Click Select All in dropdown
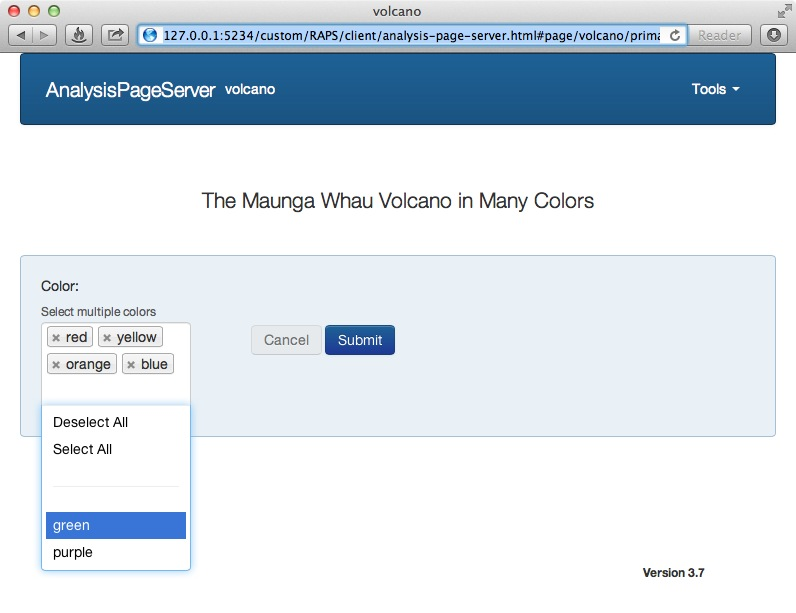796x613 pixels. pyautogui.click(x=83, y=449)
